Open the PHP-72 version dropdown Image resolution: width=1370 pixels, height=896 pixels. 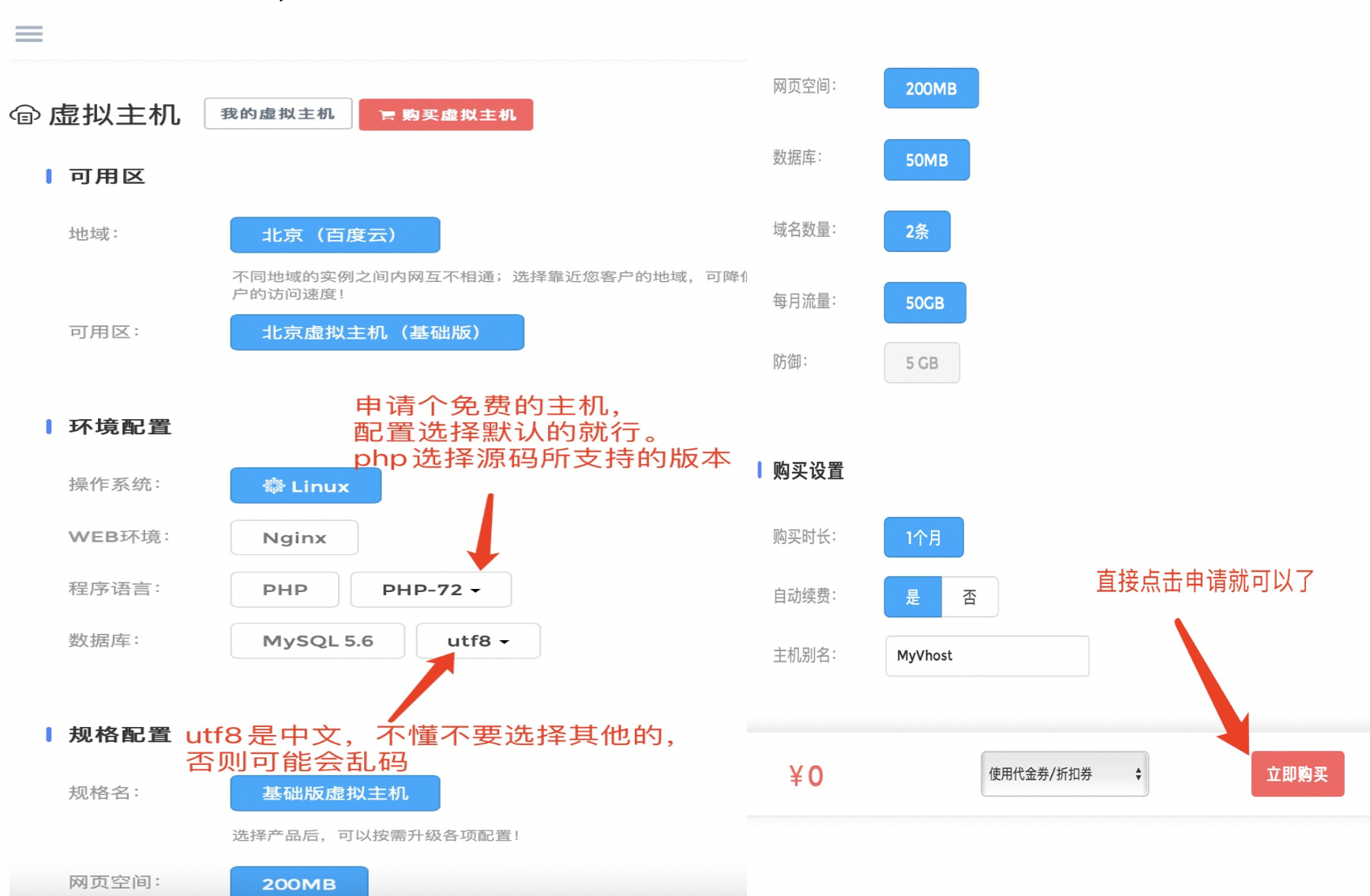click(x=430, y=589)
